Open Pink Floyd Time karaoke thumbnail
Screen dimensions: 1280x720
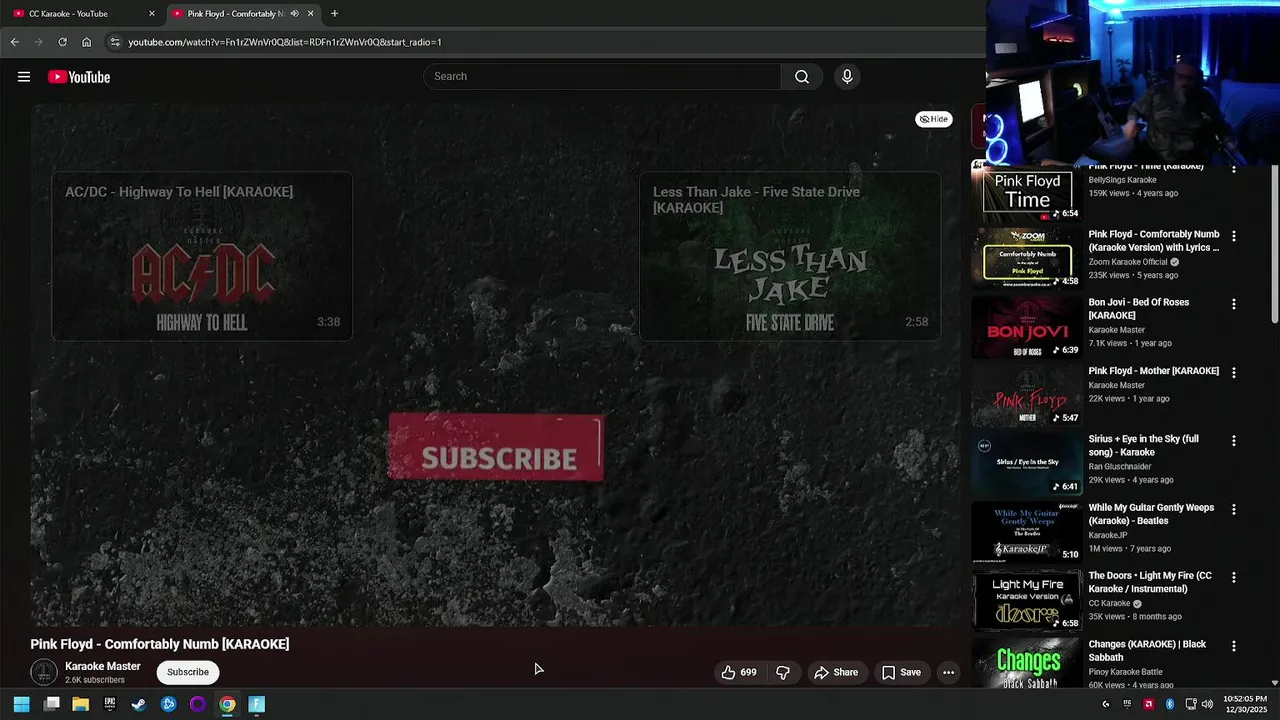pos(1027,193)
